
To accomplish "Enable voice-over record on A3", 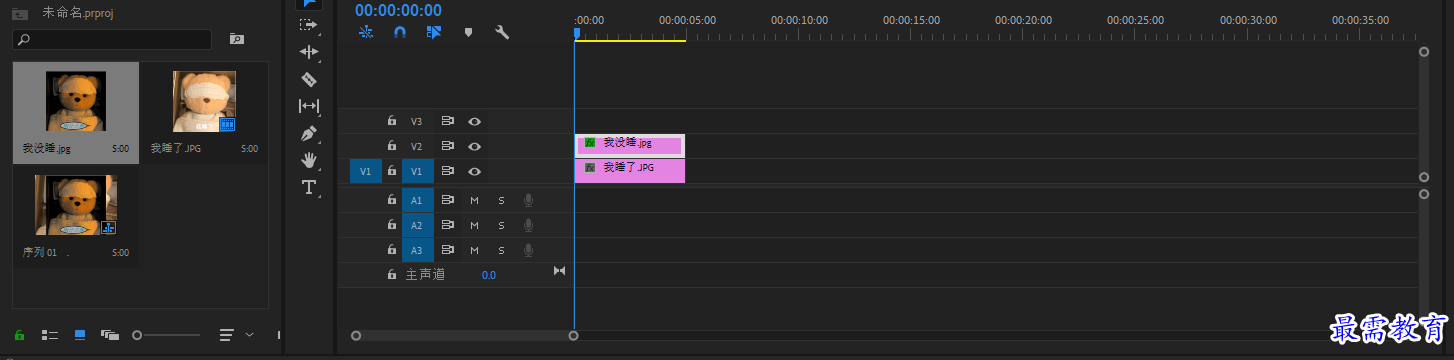I will (x=528, y=249).
